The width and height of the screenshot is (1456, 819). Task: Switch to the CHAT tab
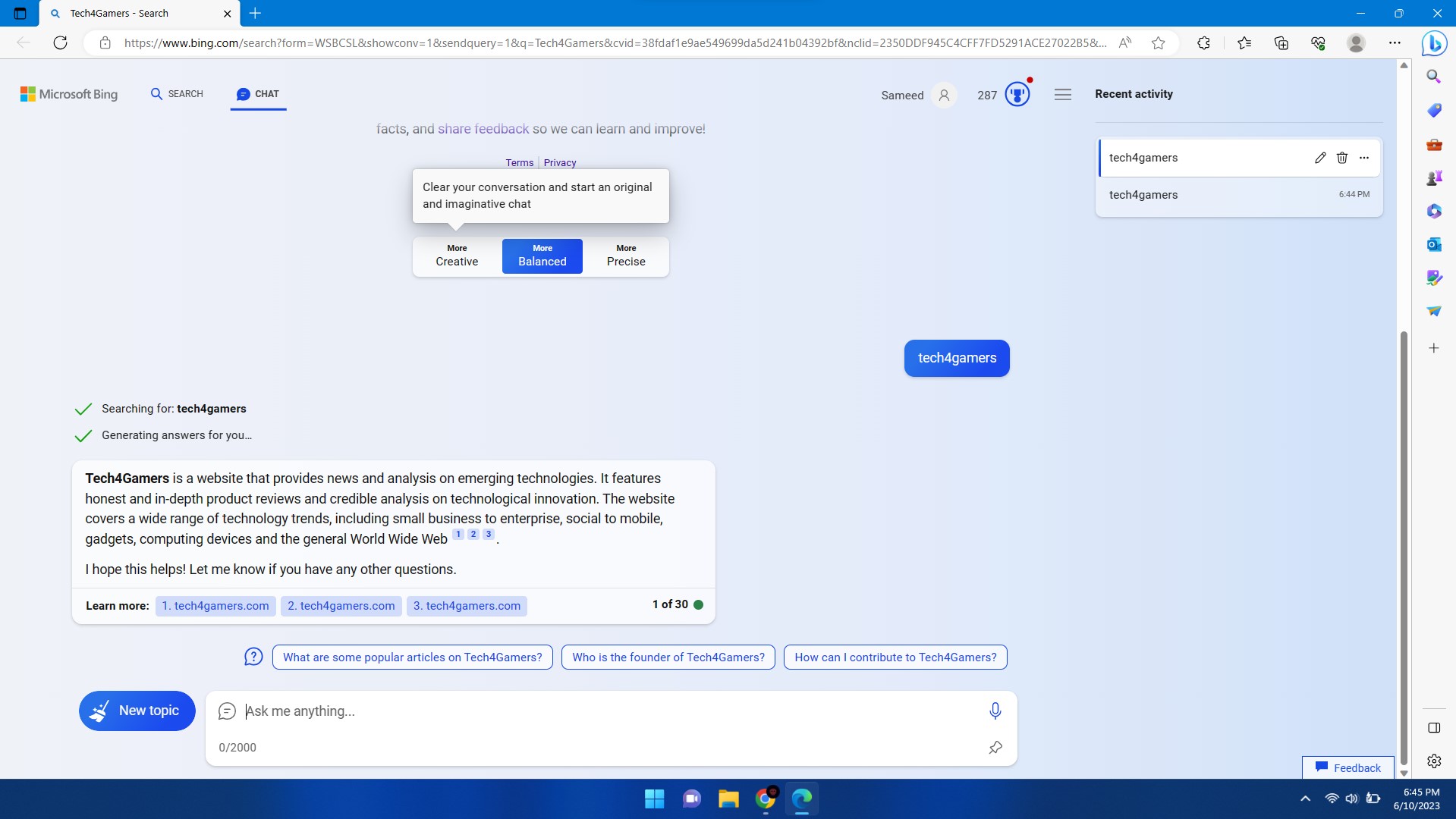coord(258,94)
